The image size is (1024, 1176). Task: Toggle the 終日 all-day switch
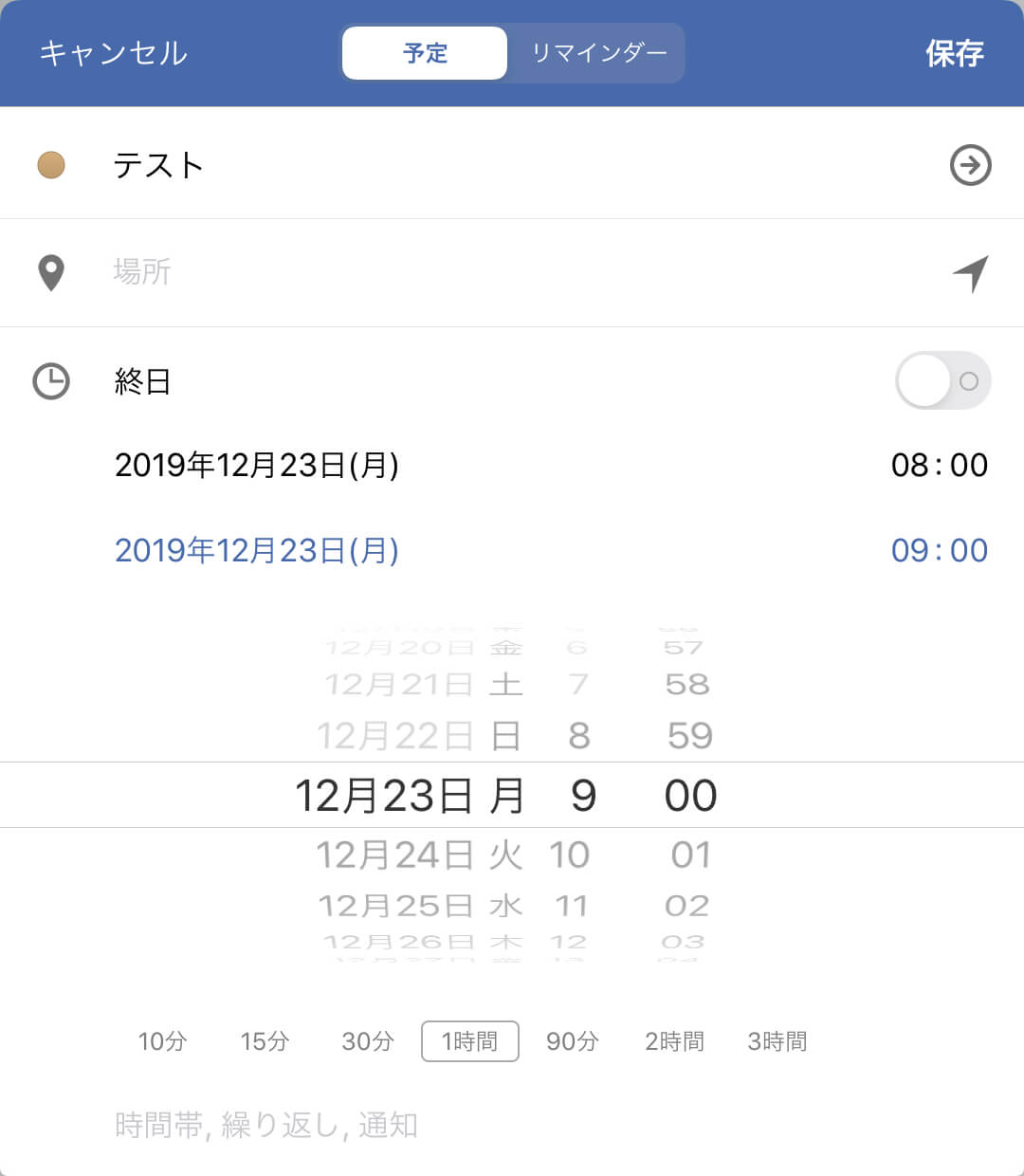(942, 381)
